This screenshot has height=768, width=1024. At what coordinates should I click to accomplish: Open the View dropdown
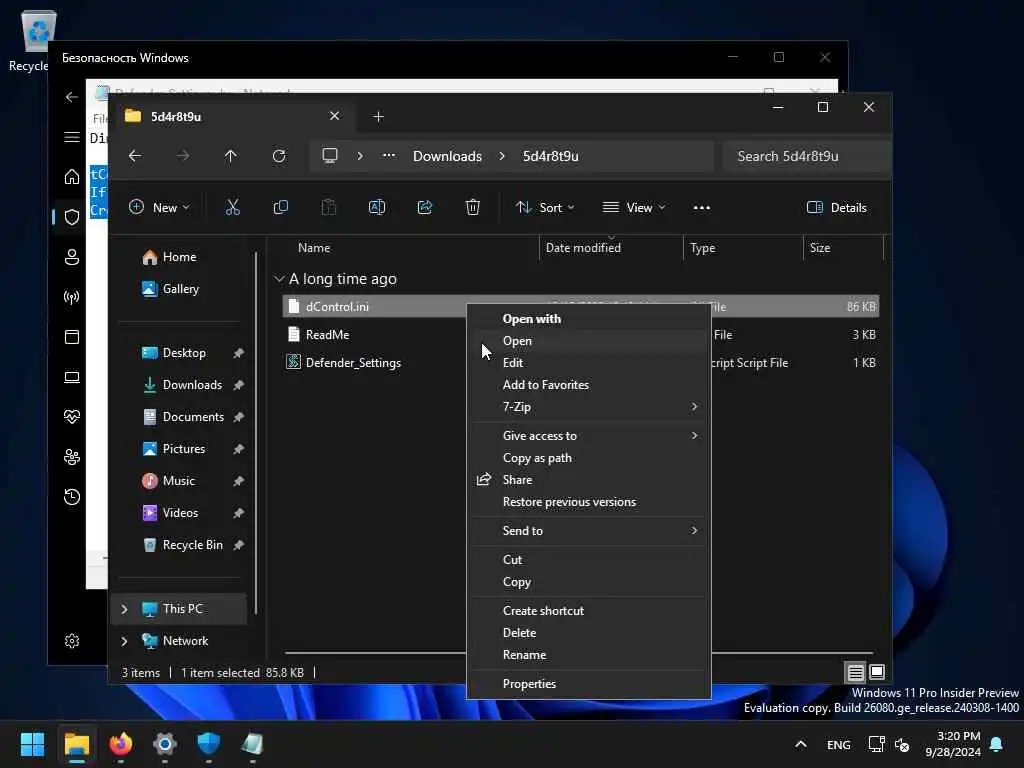pos(633,208)
